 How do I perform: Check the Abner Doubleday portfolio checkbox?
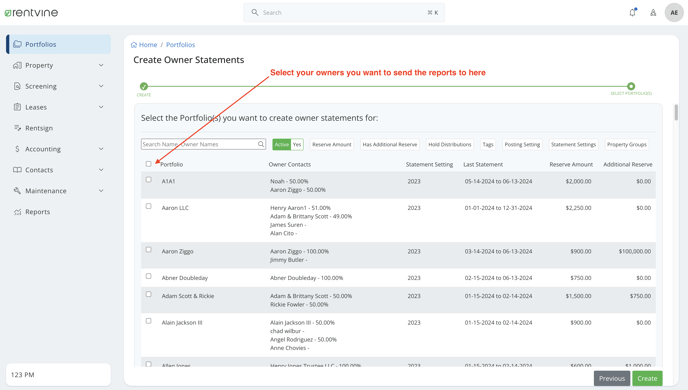point(148,276)
